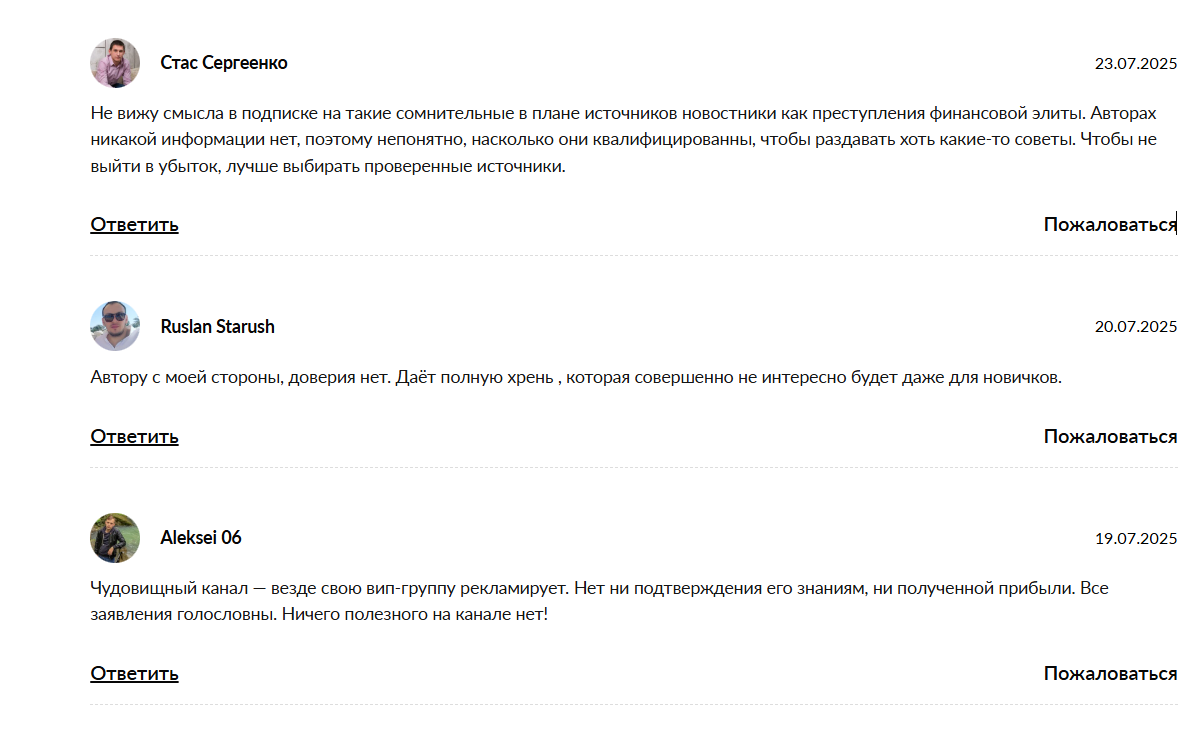Report Стас Сергеенко's comment with Пожаловаться
Viewport: 1202px width, 738px height.
click(1109, 224)
